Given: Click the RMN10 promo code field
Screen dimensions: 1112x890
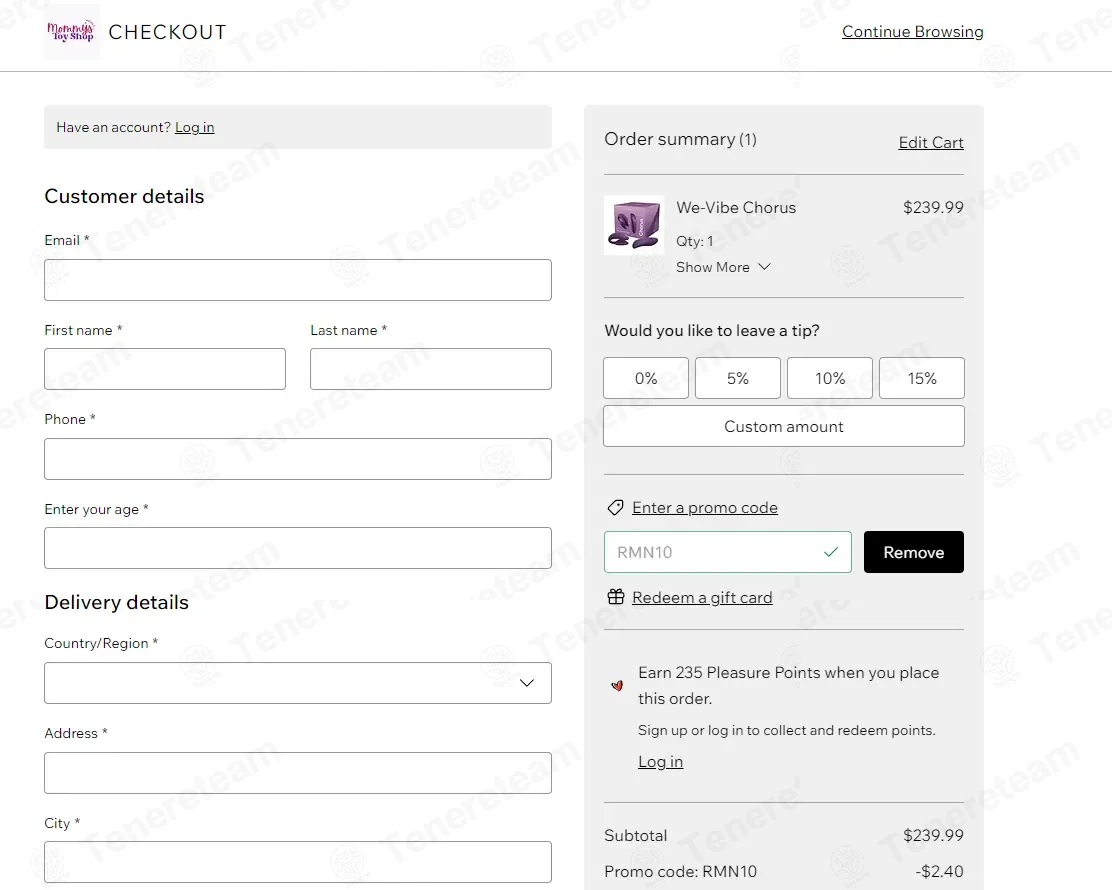Looking at the screenshot, I should click(x=728, y=552).
